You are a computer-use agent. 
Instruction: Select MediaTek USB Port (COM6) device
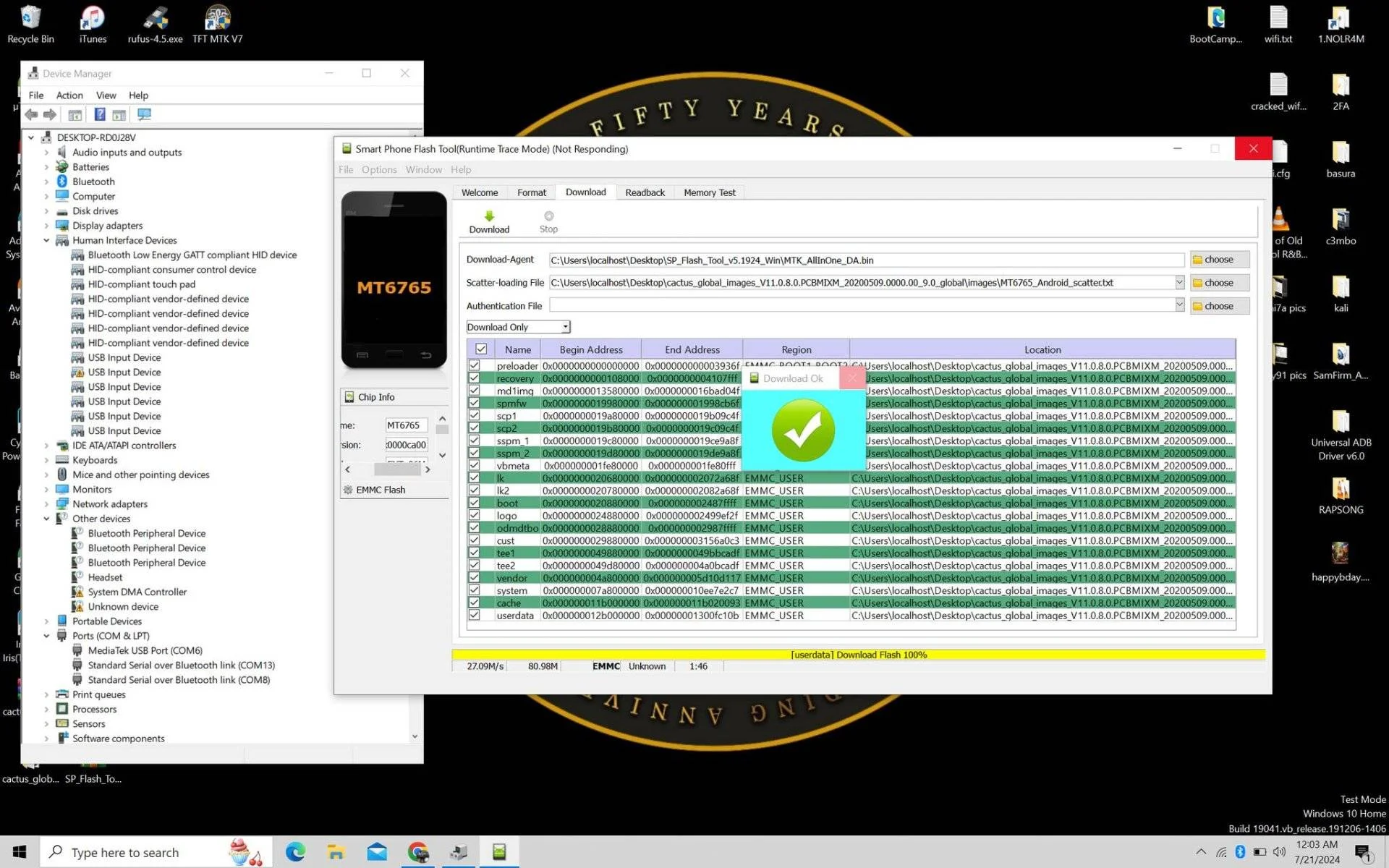tap(145, 650)
